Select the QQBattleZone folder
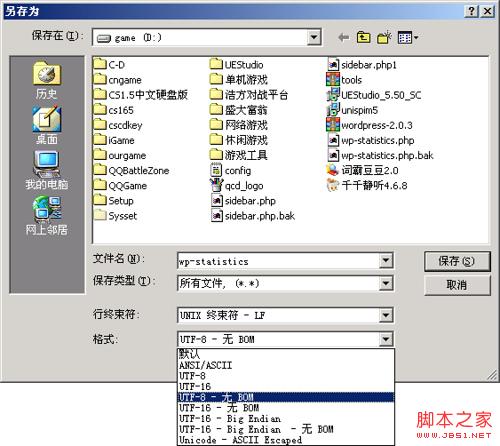 point(131,171)
